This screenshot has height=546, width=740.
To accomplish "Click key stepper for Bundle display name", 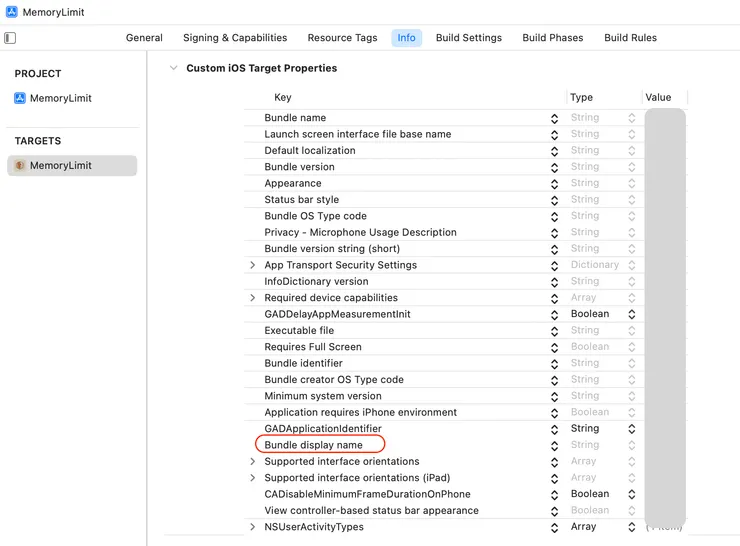I will tap(554, 445).
